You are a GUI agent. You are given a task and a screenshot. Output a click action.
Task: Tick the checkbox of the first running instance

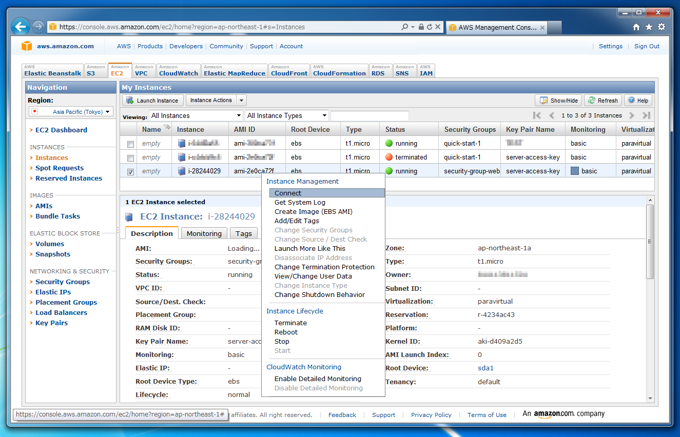130,144
